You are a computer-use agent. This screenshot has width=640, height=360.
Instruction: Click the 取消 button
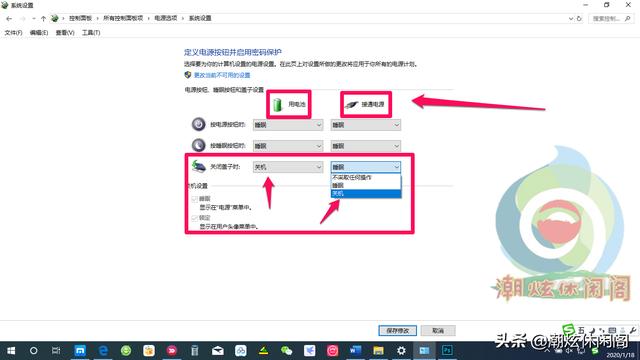coord(438,330)
